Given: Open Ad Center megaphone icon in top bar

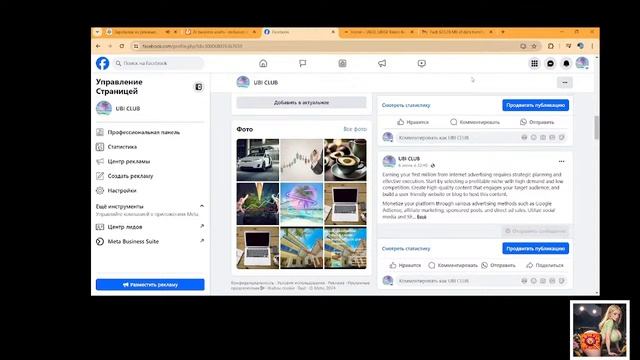Looking at the screenshot, I should point(382,63).
